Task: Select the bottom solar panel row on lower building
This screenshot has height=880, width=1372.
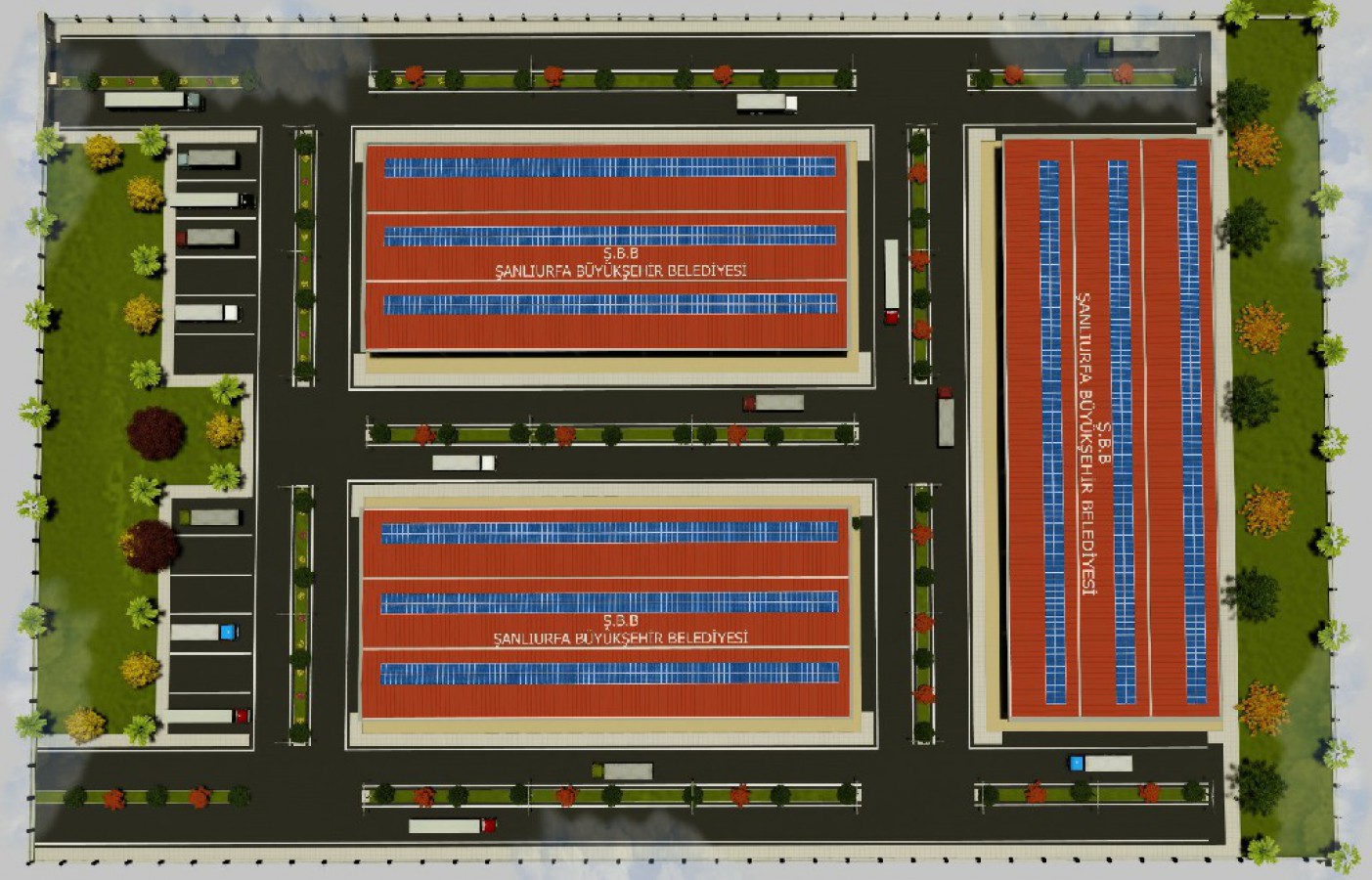Action: coord(609,674)
